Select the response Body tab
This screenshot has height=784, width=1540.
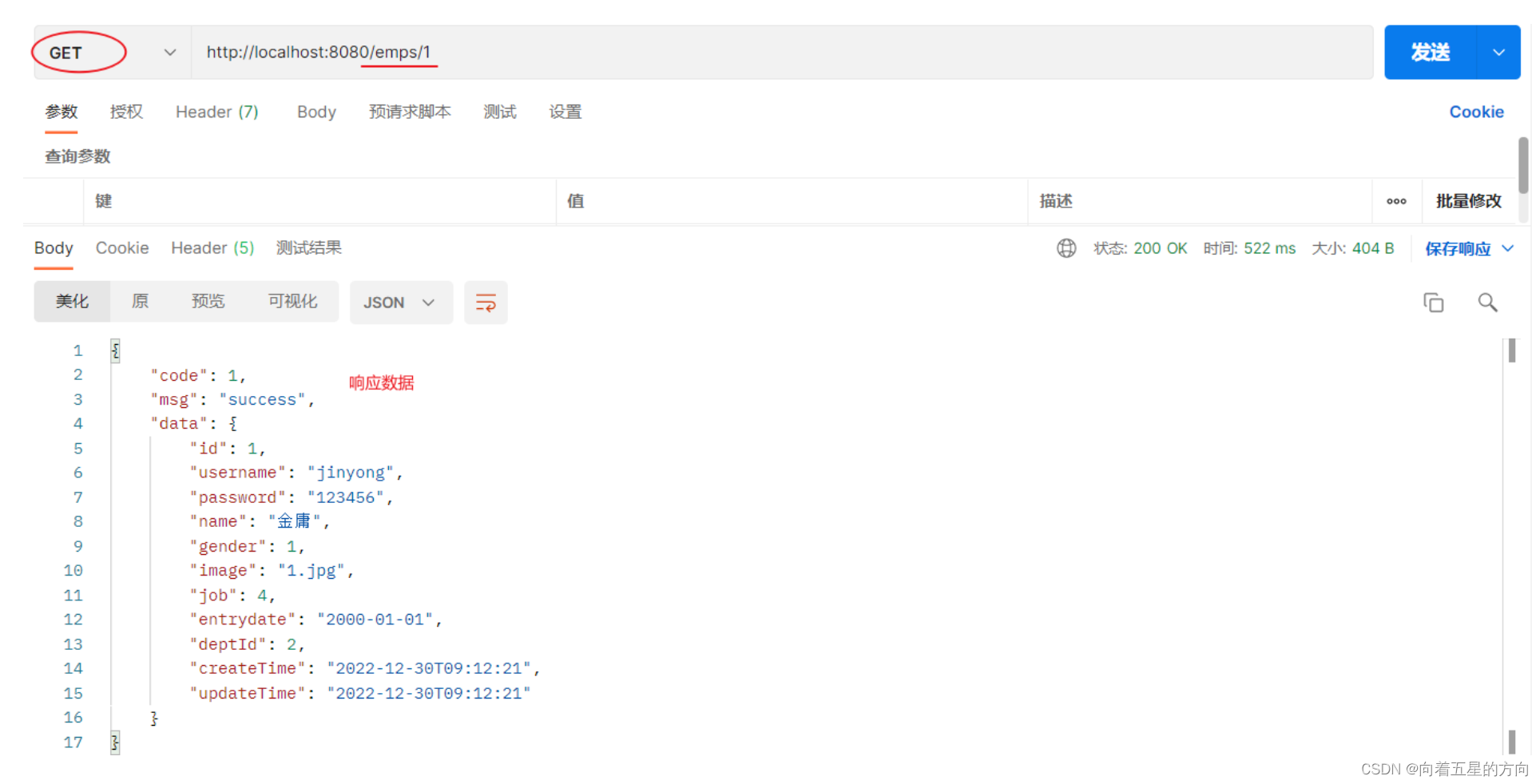click(x=54, y=248)
